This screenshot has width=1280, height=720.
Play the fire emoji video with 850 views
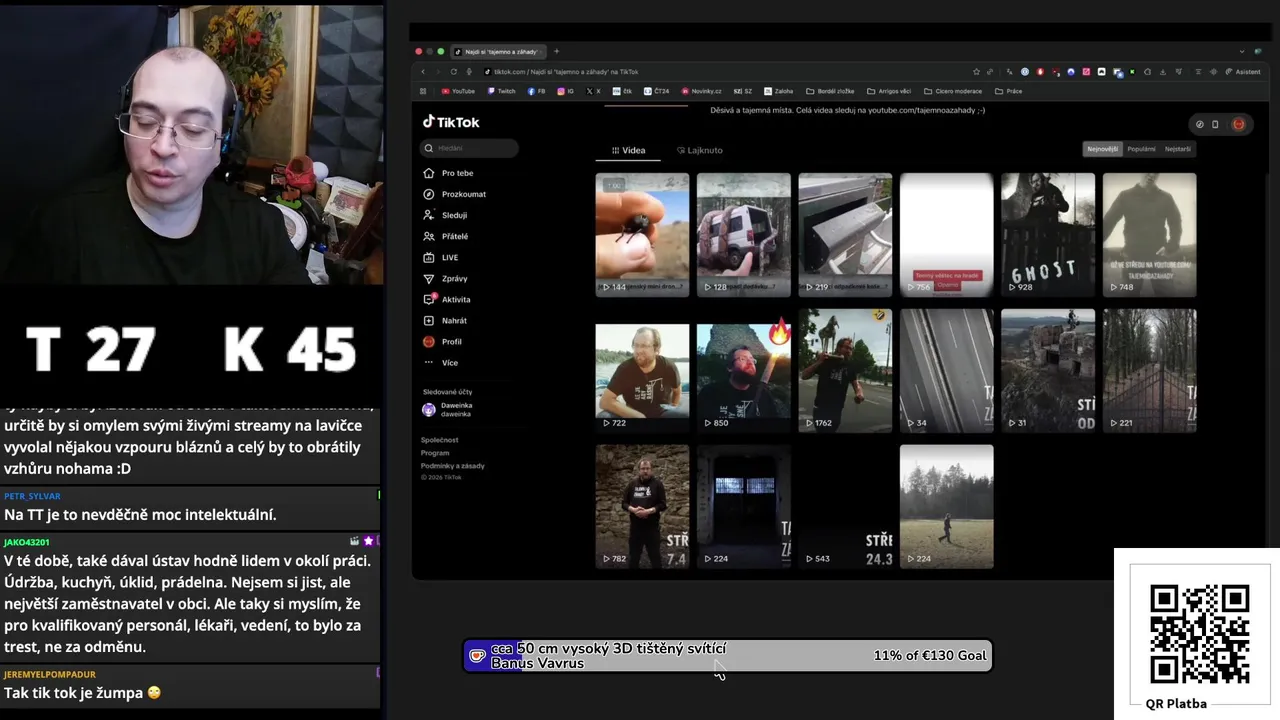click(x=743, y=371)
